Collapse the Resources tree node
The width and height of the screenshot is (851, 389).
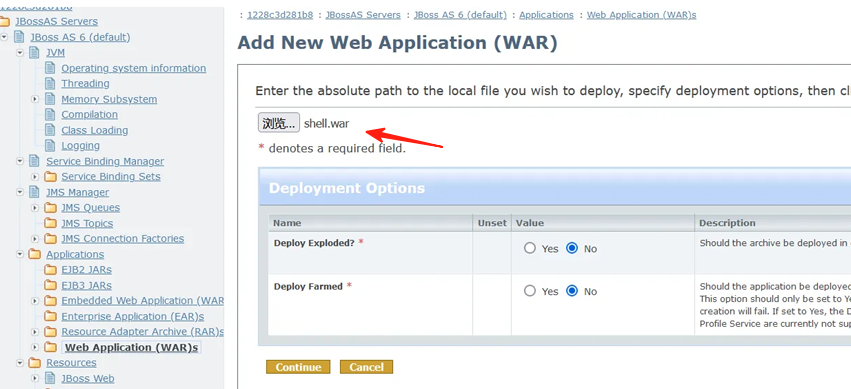coord(20,362)
